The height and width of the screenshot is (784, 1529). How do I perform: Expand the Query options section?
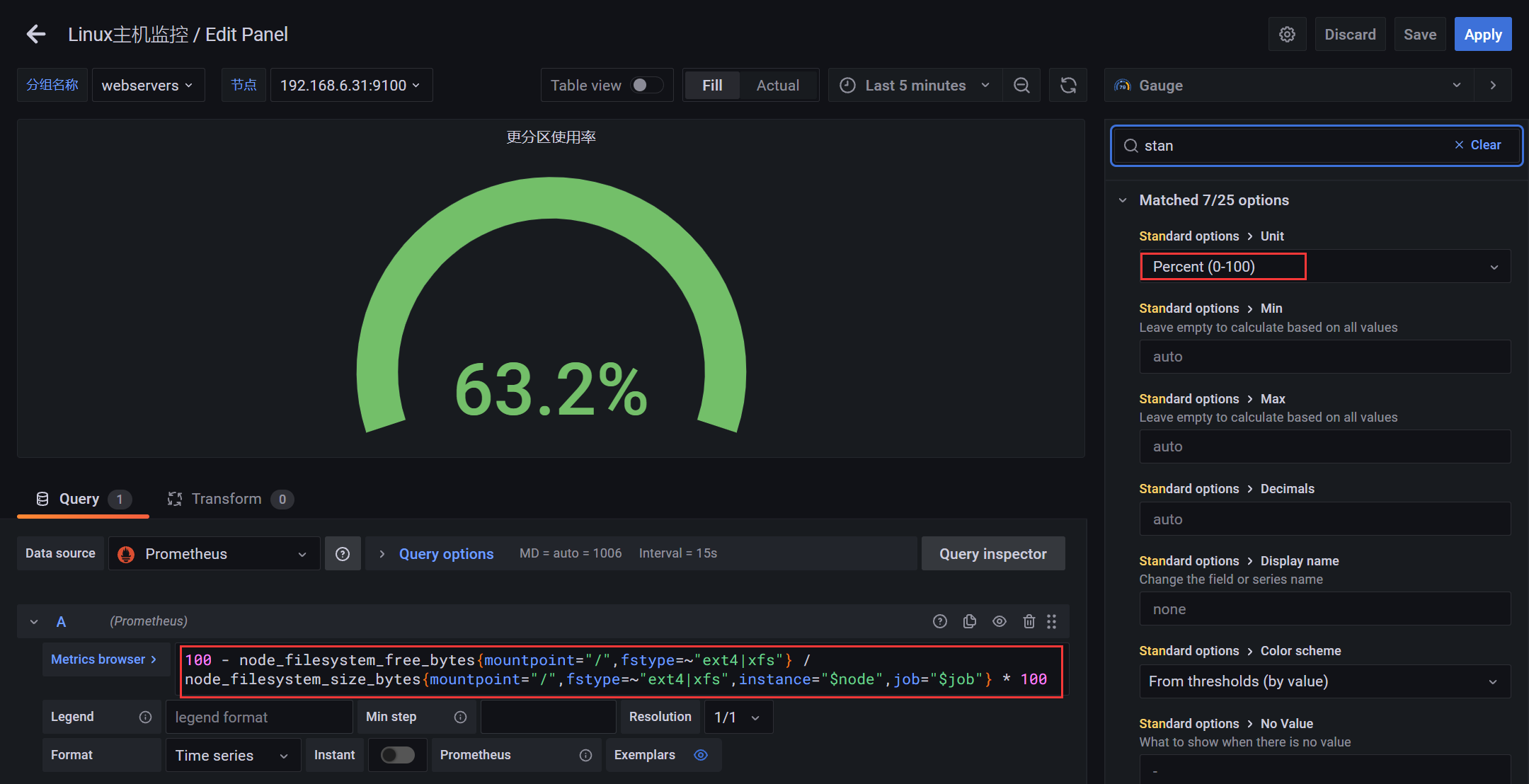(x=446, y=553)
